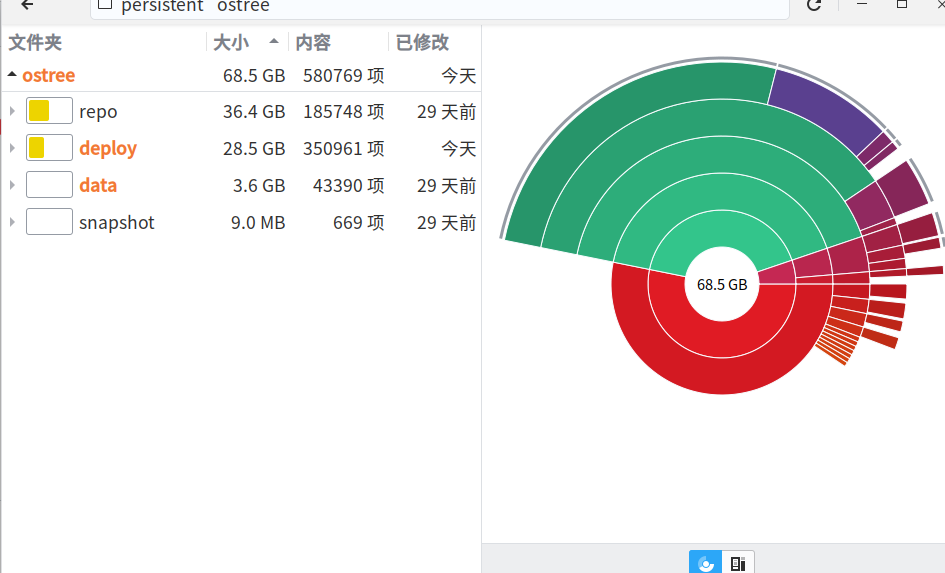Click the 350961 项 item count
The image size is (945, 573).
point(344,148)
